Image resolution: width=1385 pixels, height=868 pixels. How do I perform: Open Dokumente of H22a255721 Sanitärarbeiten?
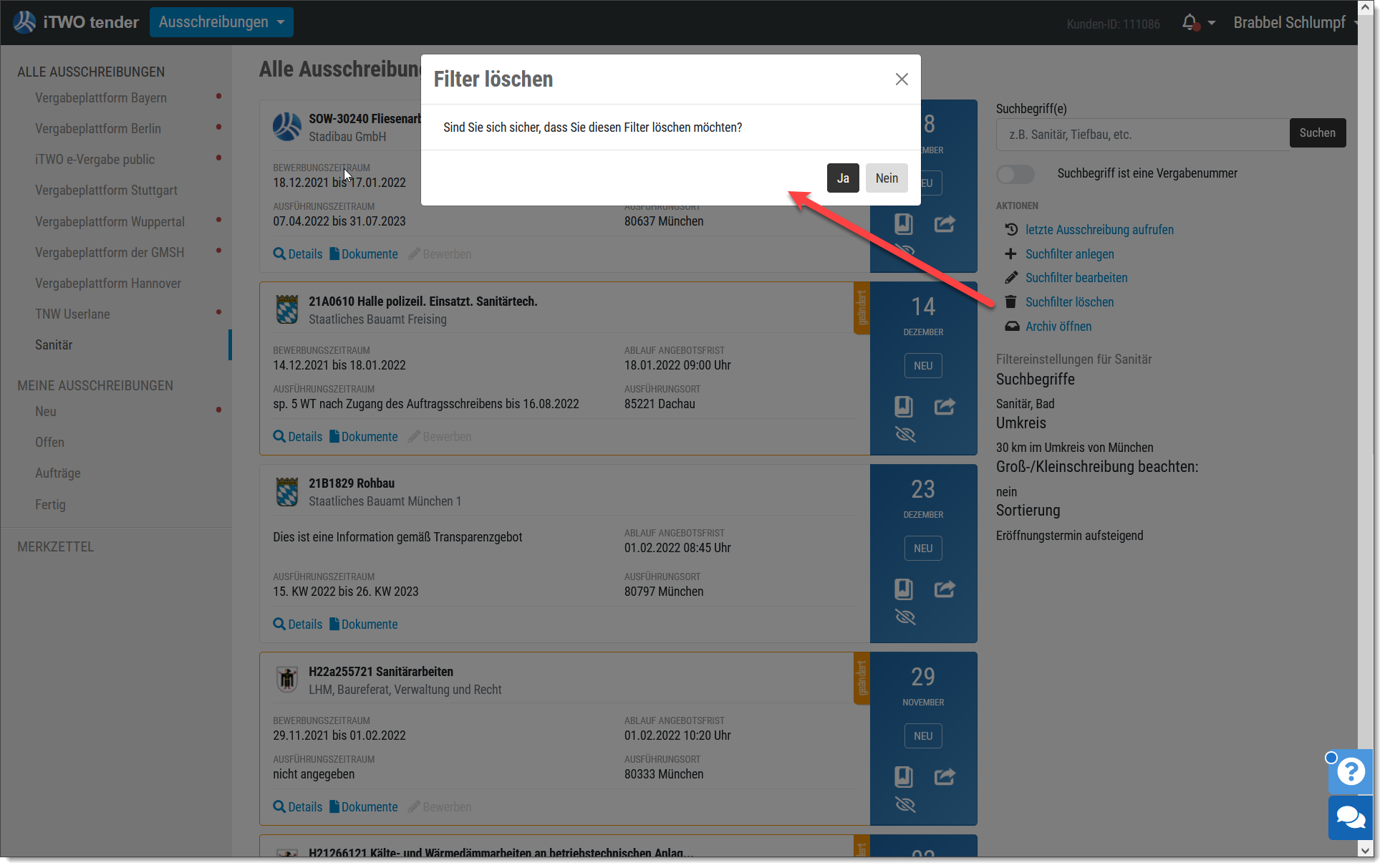[364, 807]
